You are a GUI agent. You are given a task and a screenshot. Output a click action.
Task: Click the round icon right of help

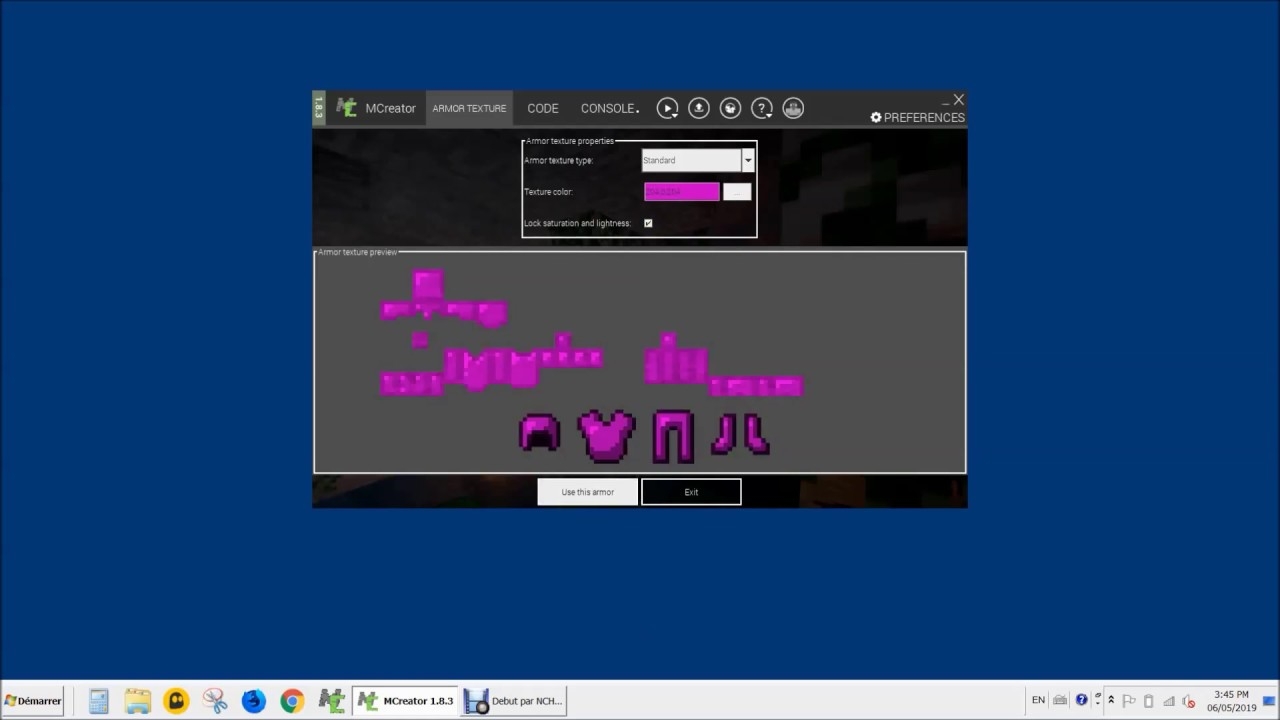point(793,108)
